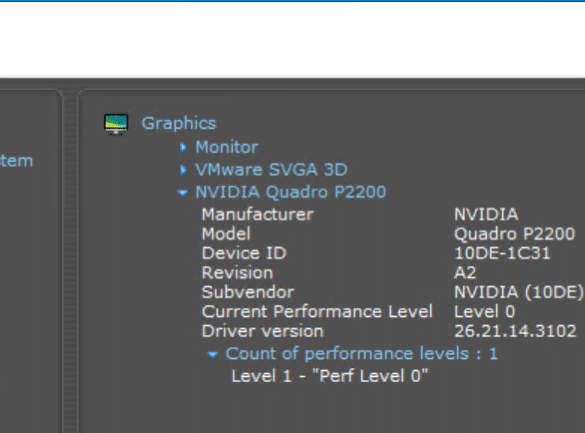This screenshot has height=433, width=585.
Task: Click the Graphics monitor icon
Action: pos(116,124)
